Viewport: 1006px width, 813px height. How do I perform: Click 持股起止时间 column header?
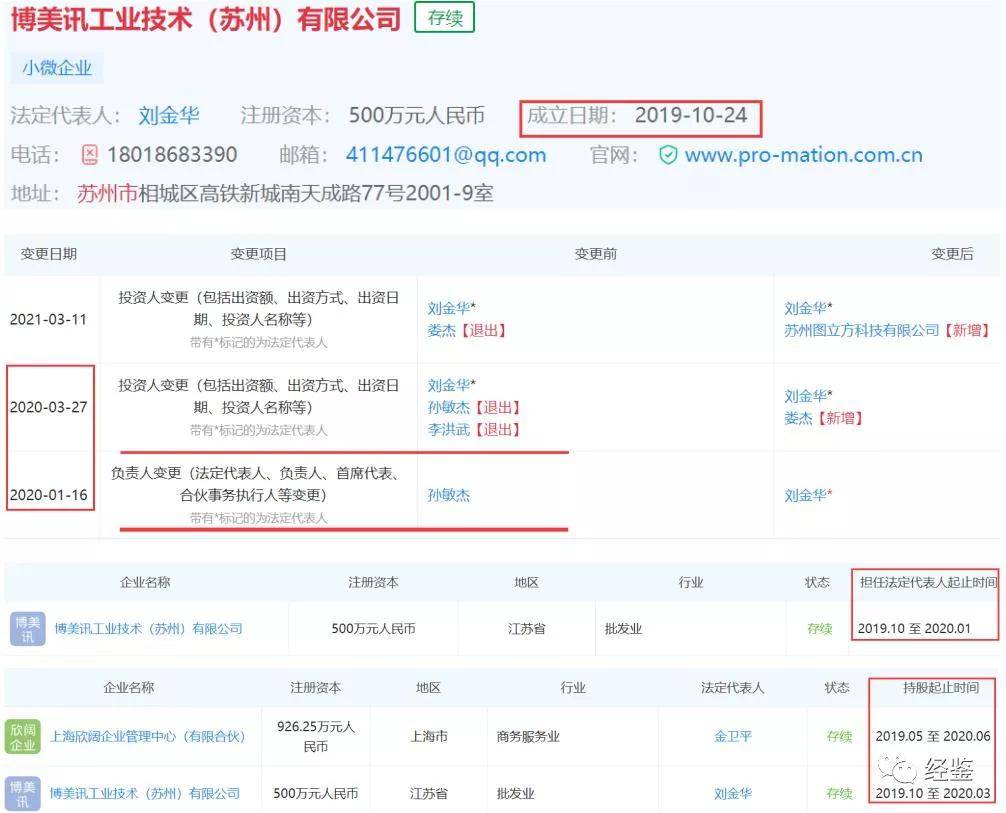(x=941, y=688)
